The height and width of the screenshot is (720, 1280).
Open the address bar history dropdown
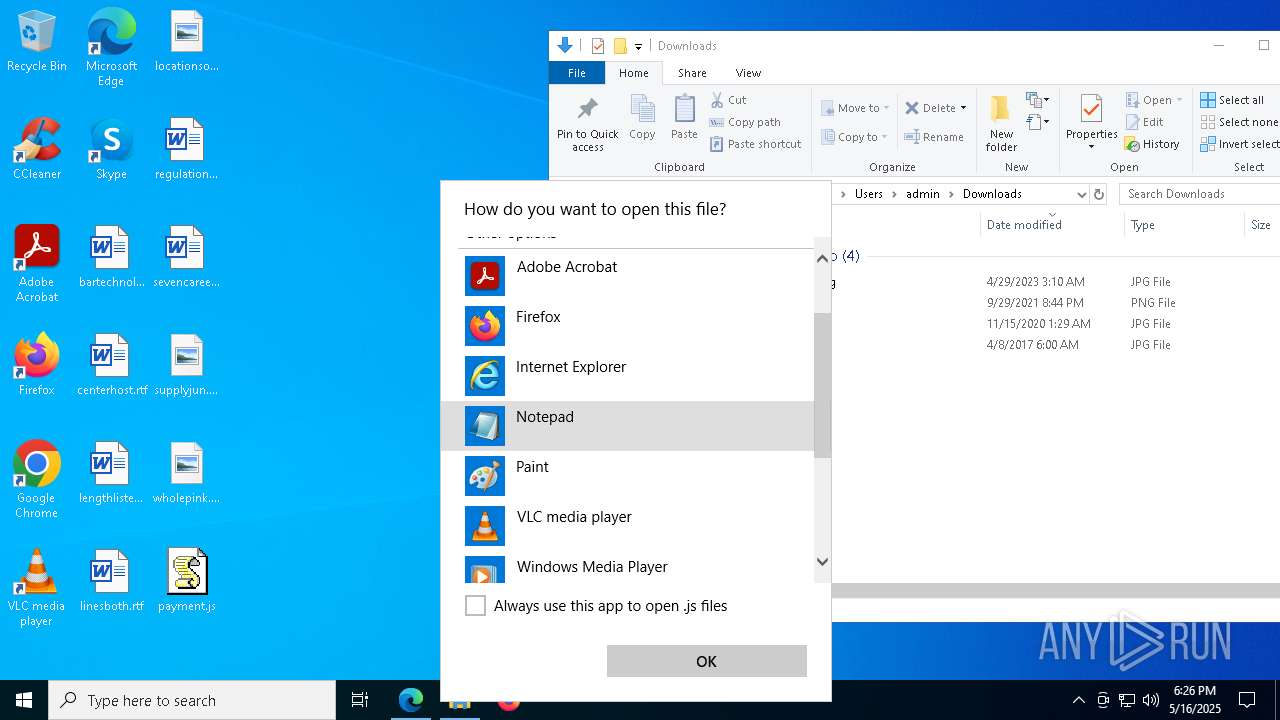click(x=1081, y=194)
